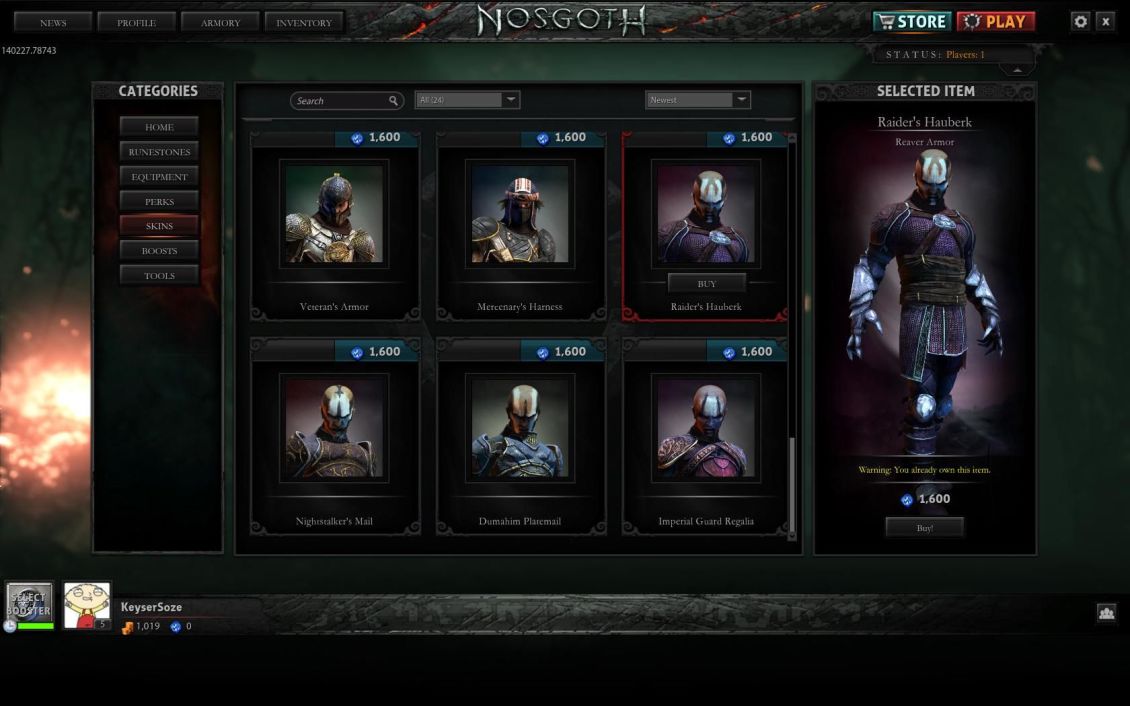This screenshot has width=1130, height=706.
Task: Expand the status panel arrow
Action: point(1017,70)
